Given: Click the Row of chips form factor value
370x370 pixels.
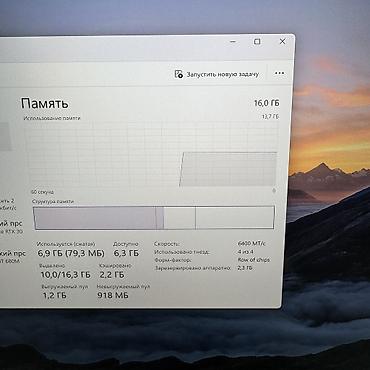Looking at the screenshot, I should (254, 259).
